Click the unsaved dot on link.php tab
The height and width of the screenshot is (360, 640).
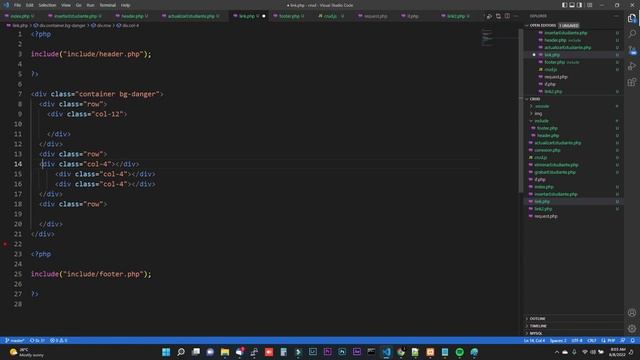(x=264, y=16)
